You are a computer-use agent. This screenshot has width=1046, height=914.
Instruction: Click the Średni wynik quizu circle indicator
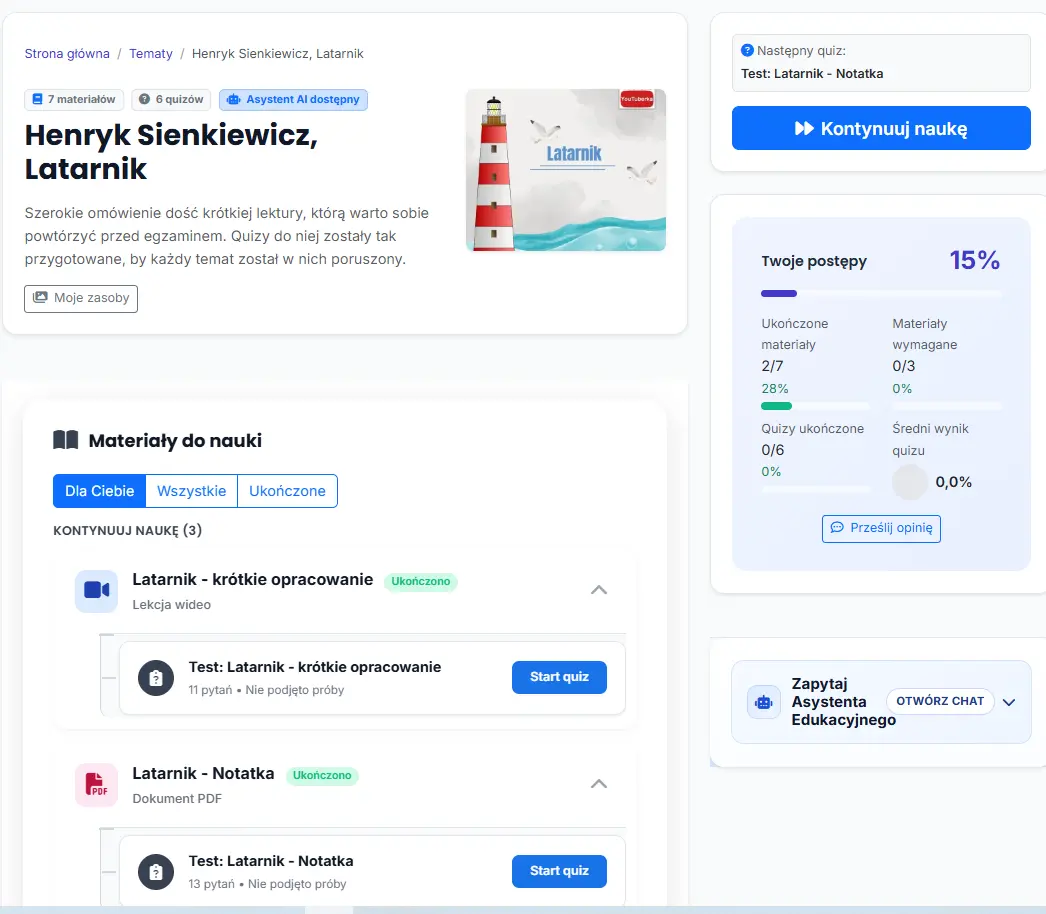(910, 482)
